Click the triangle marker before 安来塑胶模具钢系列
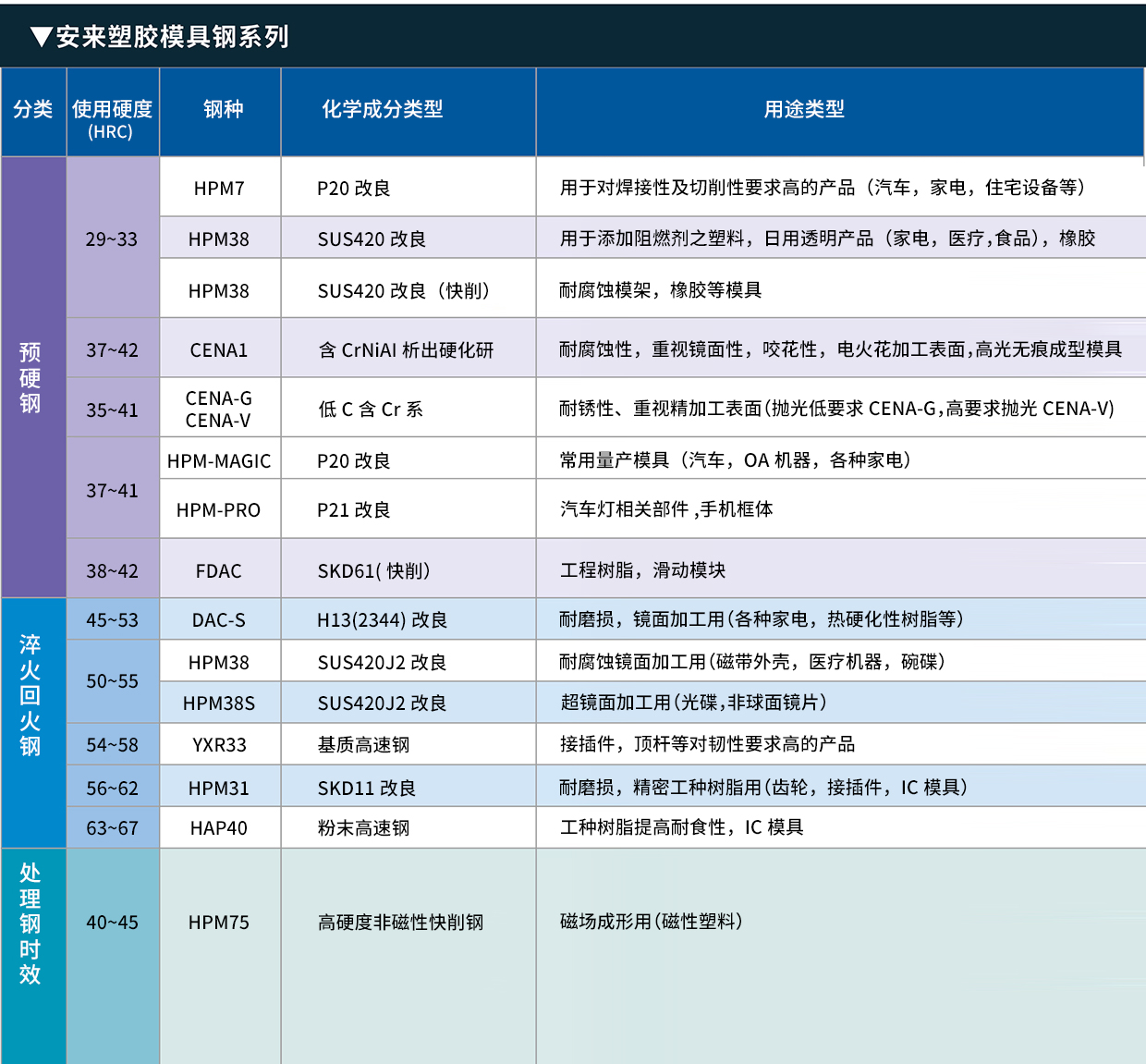 click(x=41, y=37)
